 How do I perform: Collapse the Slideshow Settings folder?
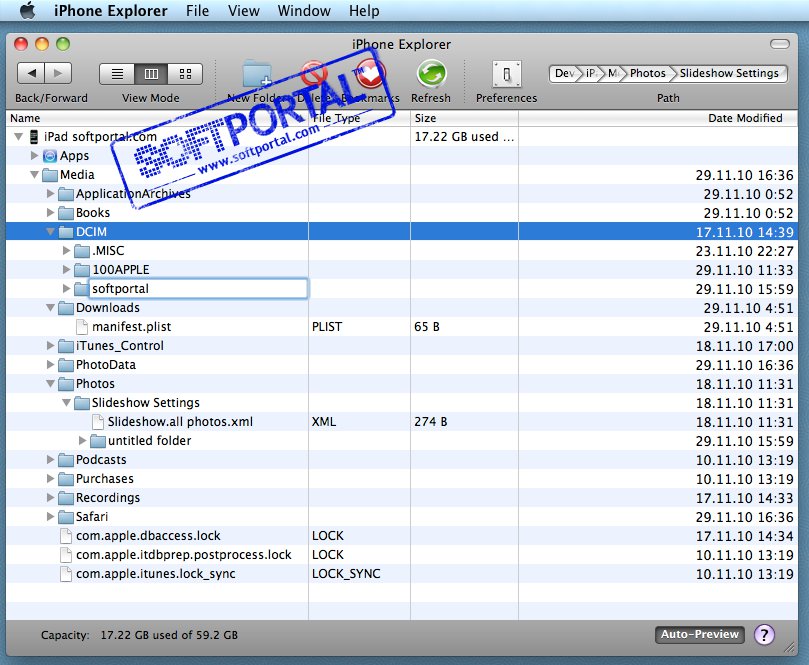click(66, 402)
